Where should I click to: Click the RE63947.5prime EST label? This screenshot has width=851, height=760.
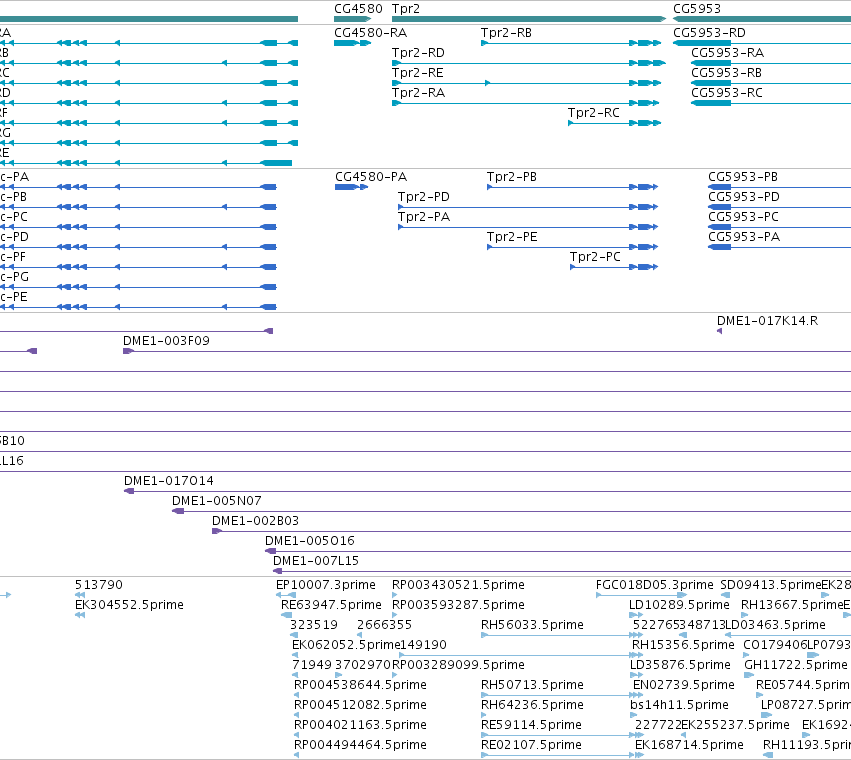[x=331, y=605]
